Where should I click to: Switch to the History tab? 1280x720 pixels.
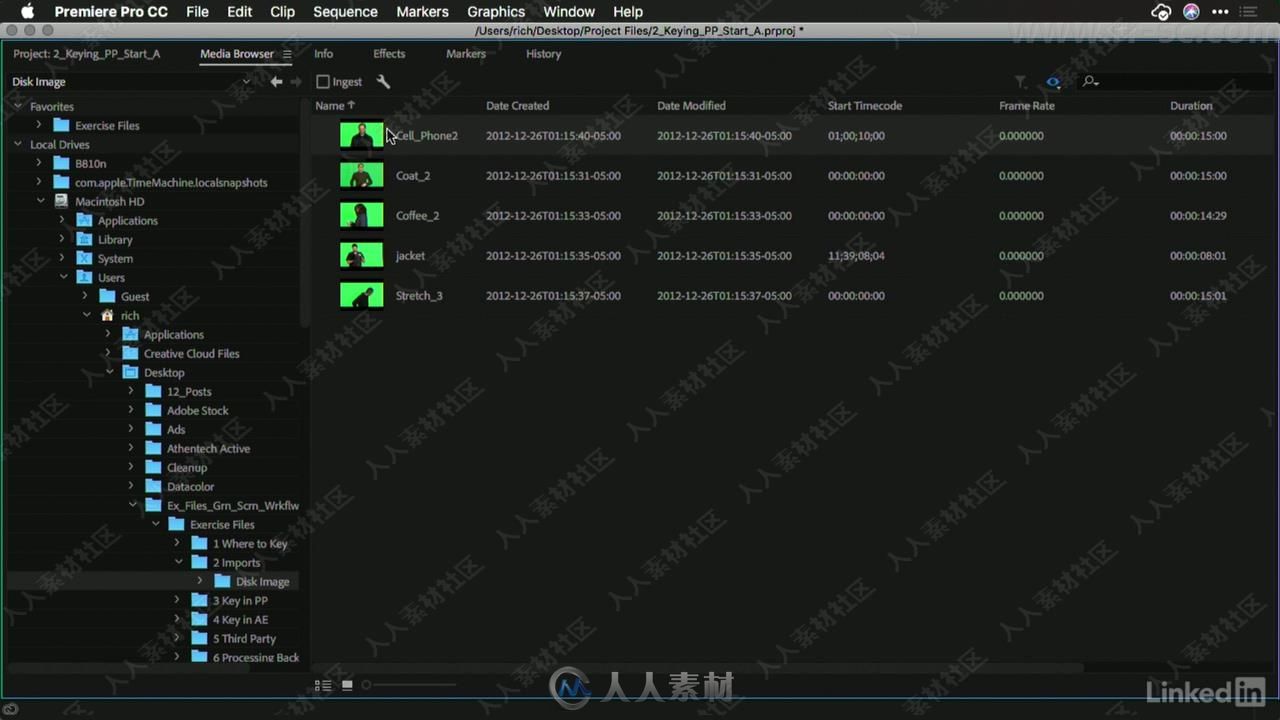click(543, 54)
